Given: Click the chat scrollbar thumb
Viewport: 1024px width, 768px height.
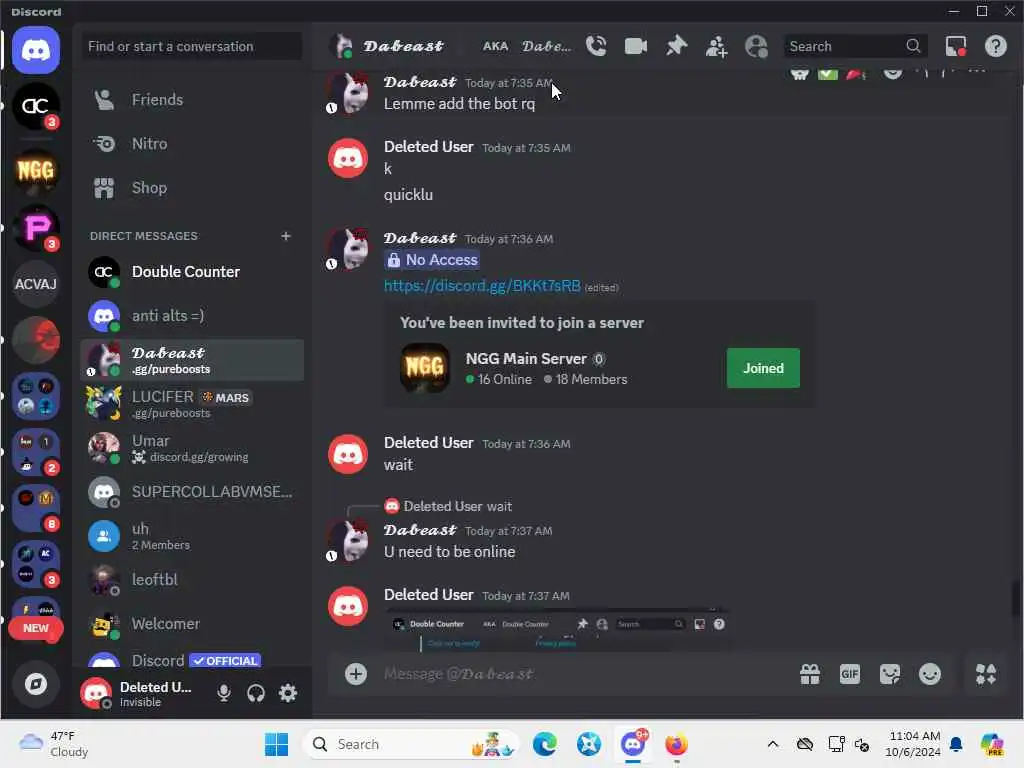Looking at the screenshot, I should pos(1016,598).
